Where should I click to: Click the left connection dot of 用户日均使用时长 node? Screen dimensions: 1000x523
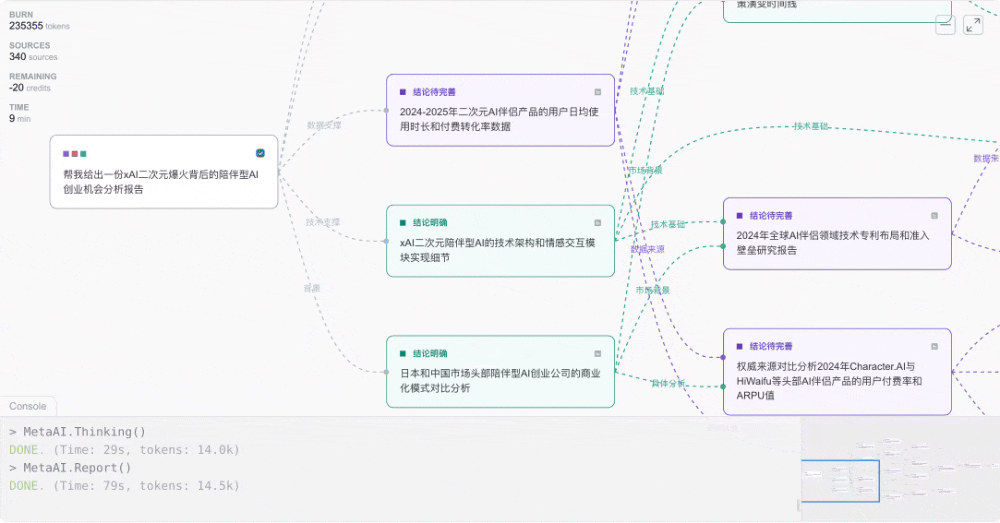coord(386,110)
